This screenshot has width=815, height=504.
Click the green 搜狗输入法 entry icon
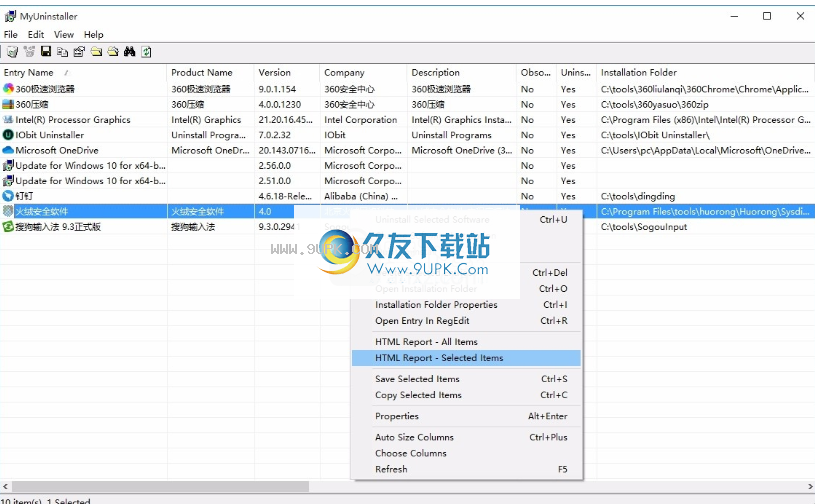8,227
